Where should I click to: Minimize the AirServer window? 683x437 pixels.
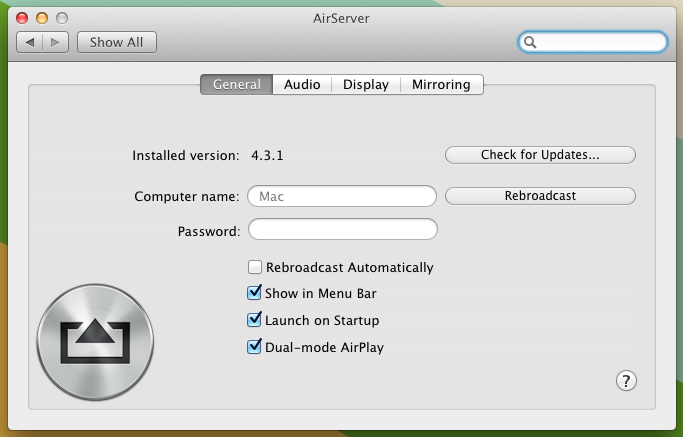[x=42, y=18]
